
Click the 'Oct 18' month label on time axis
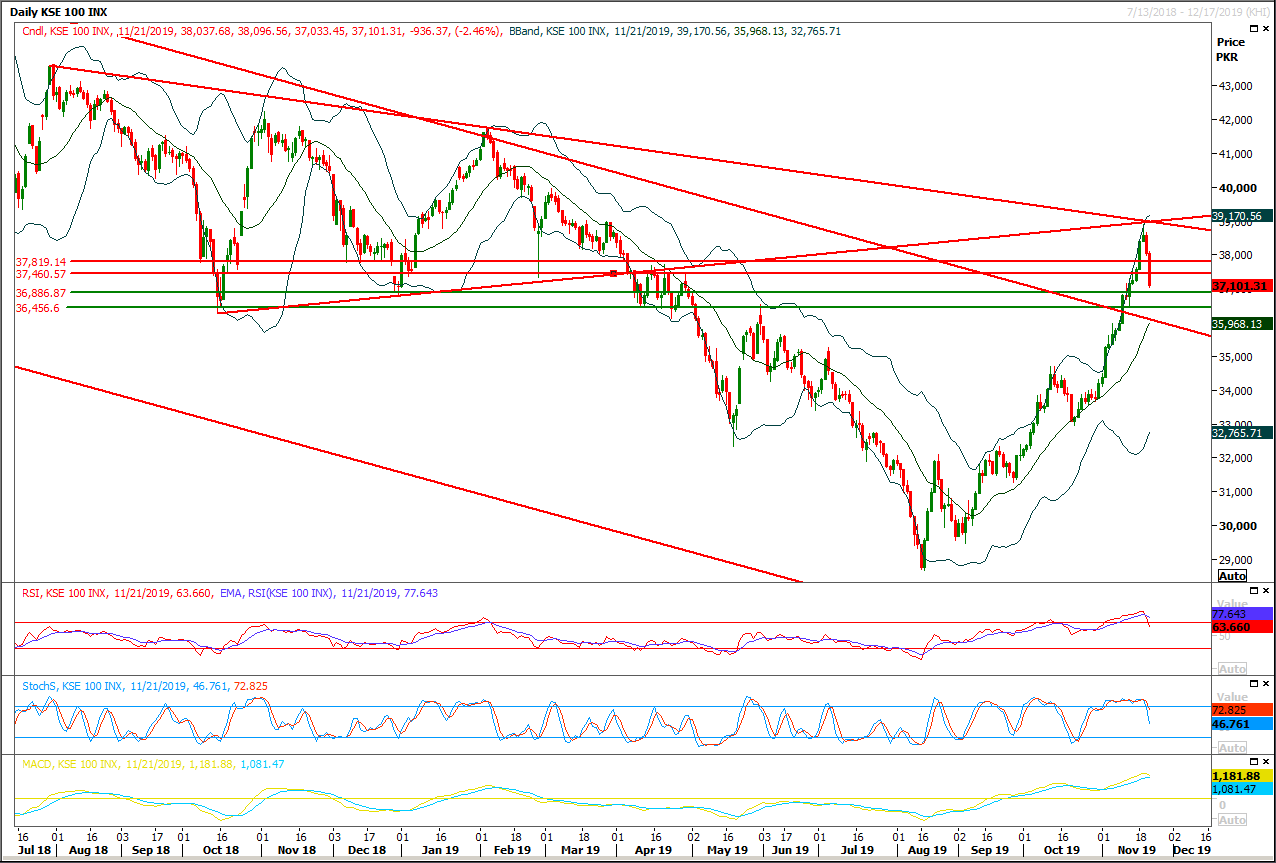(221, 849)
